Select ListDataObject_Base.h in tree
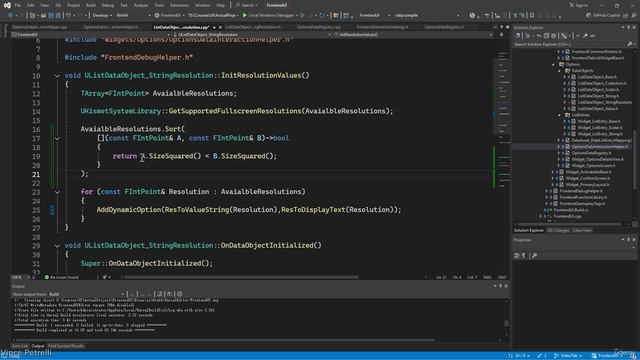 pyautogui.click(x=597, y=77)
